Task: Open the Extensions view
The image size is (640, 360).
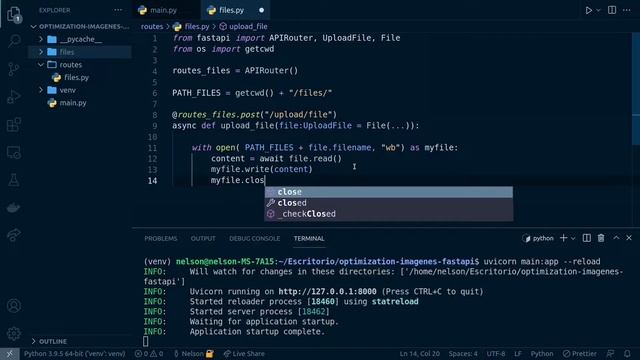Action: coord(14,124)
